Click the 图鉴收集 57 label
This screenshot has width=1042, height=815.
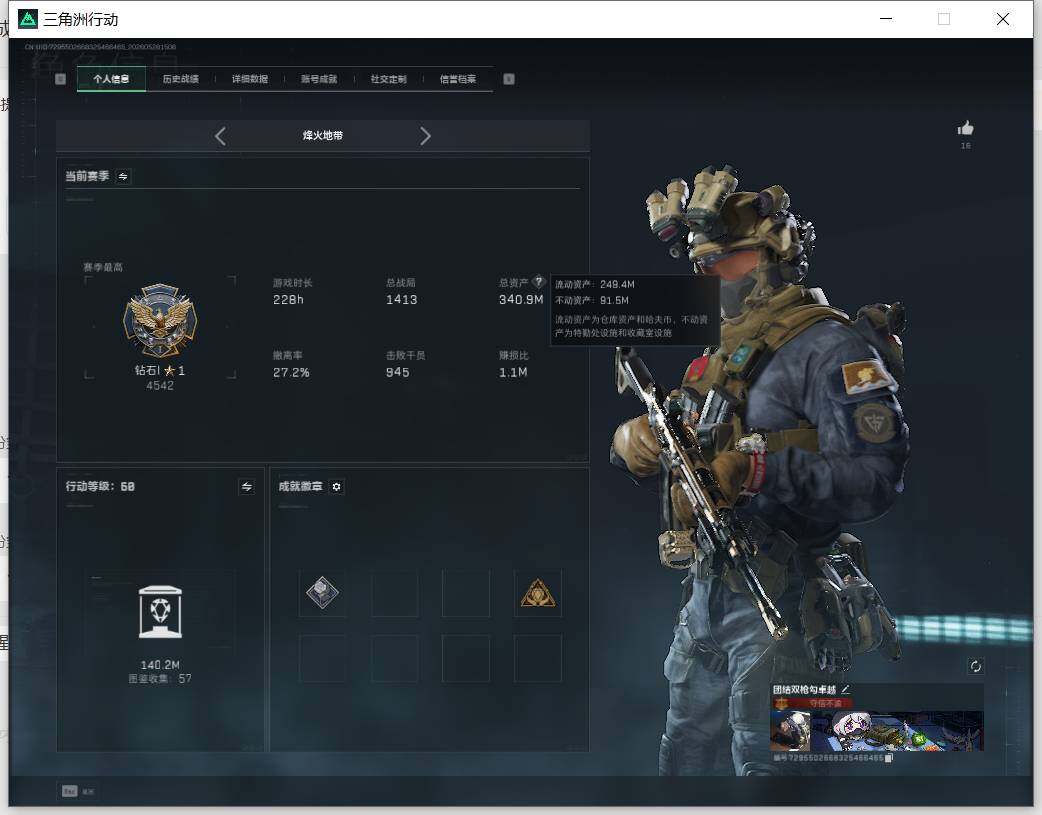pyautogui.click(x=160, y=679)
